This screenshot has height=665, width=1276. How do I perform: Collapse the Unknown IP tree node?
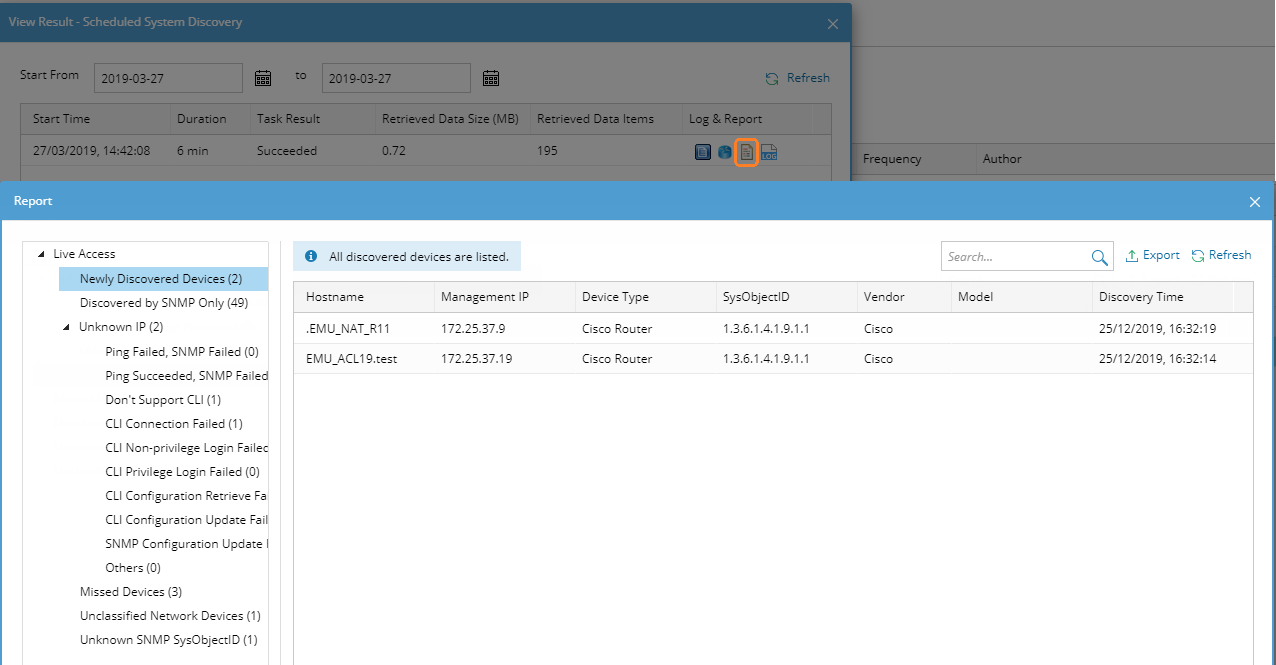(67, 327)
